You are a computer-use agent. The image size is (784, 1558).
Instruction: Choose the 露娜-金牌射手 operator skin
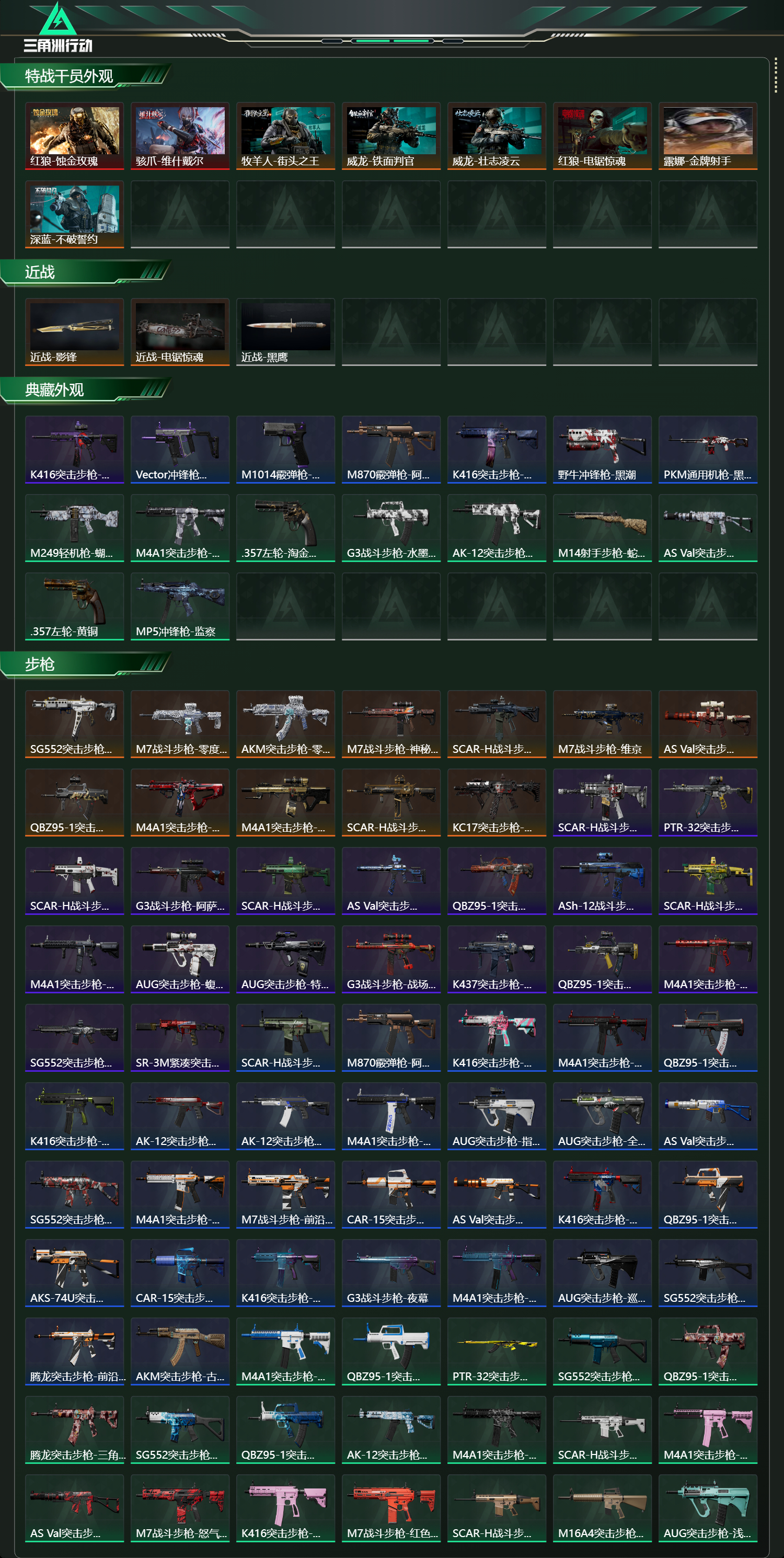coord(708,136)
